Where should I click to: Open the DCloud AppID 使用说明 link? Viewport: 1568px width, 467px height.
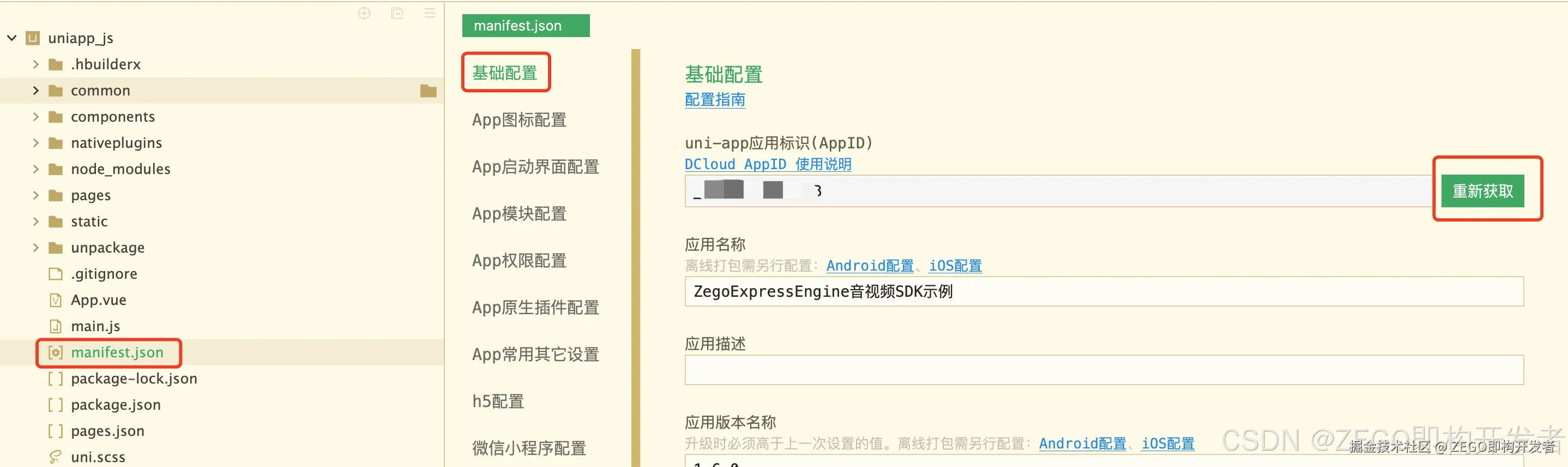pyautogui.click(x=768, y=164)
